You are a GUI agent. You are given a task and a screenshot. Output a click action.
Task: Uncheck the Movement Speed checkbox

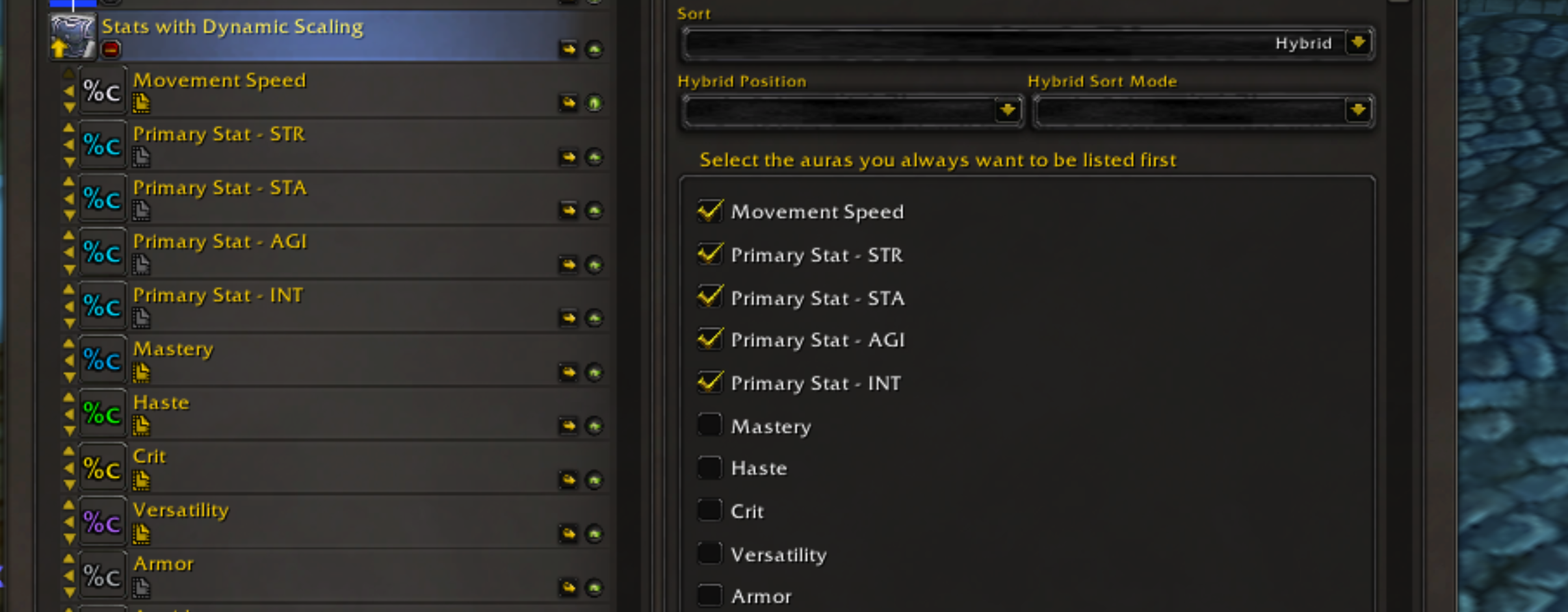point(709,211)
